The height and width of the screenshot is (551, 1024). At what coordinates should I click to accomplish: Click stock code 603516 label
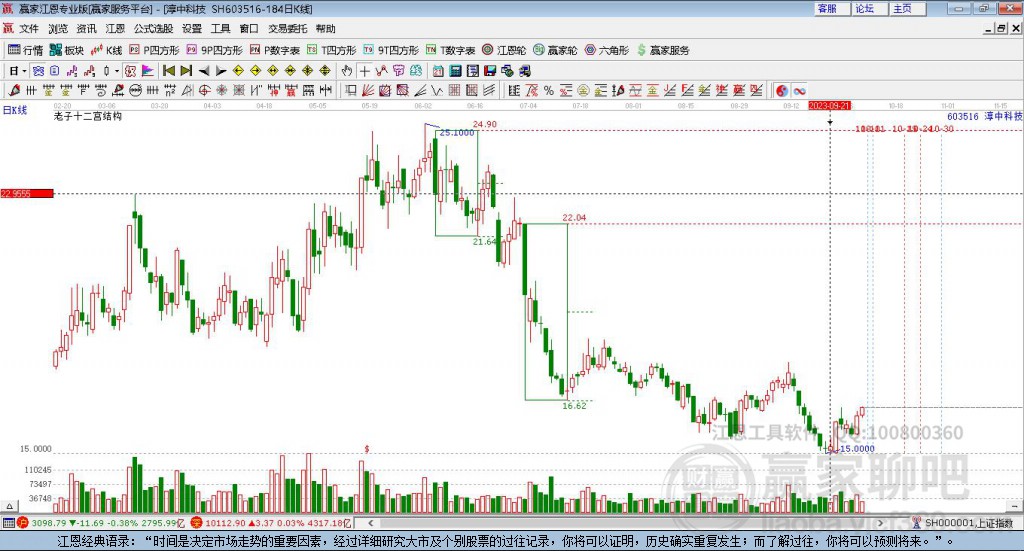[x=963, y=116]
